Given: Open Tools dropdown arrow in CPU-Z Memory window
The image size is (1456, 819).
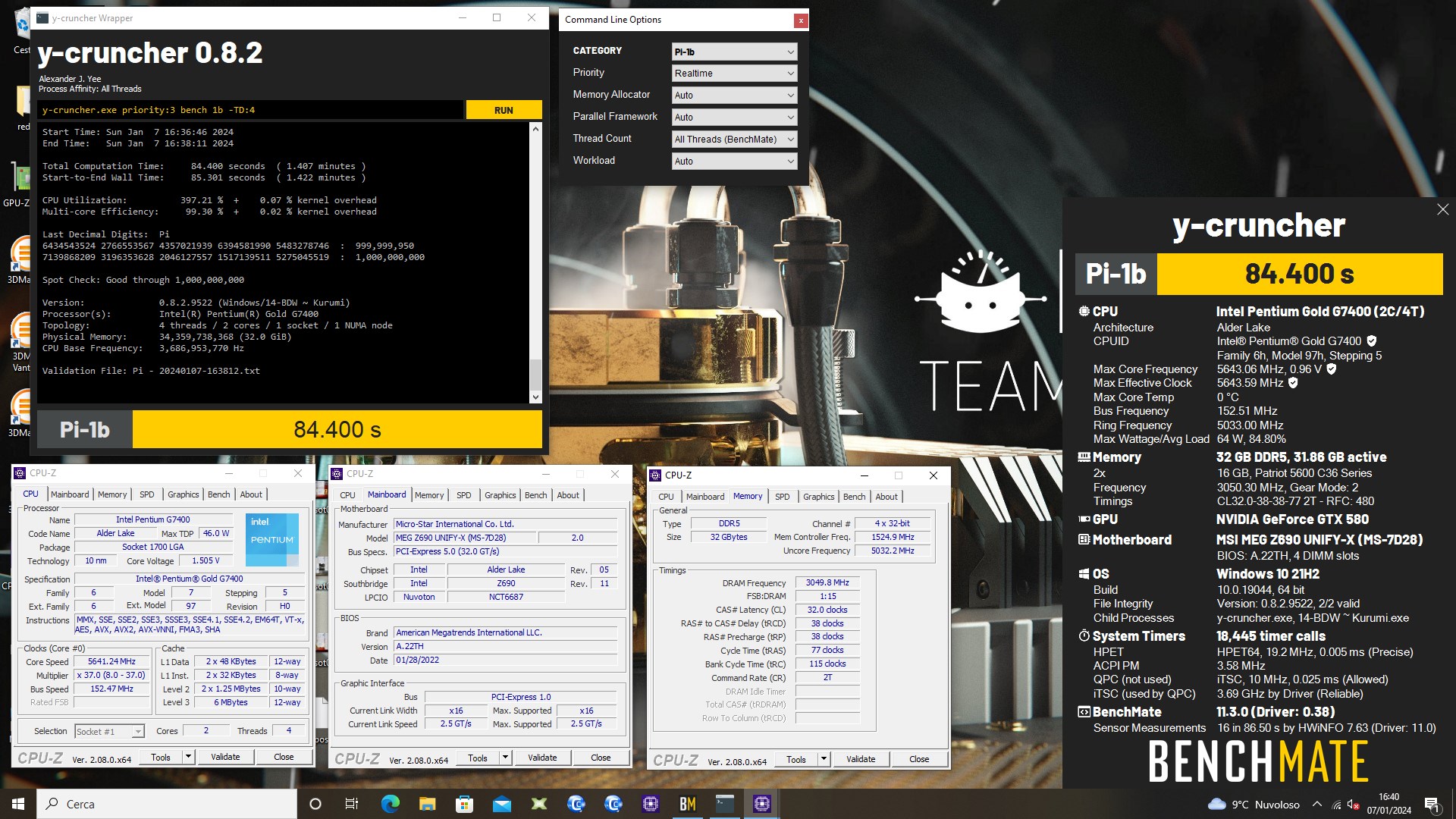Looking at the screenshot, I should point(824,759).
